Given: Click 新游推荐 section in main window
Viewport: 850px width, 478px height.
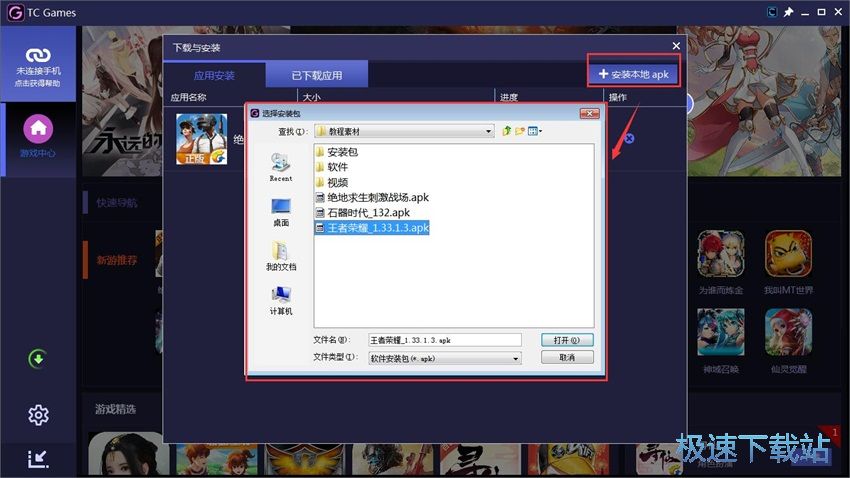Looking at the screenshot, I should pos(117,260).
